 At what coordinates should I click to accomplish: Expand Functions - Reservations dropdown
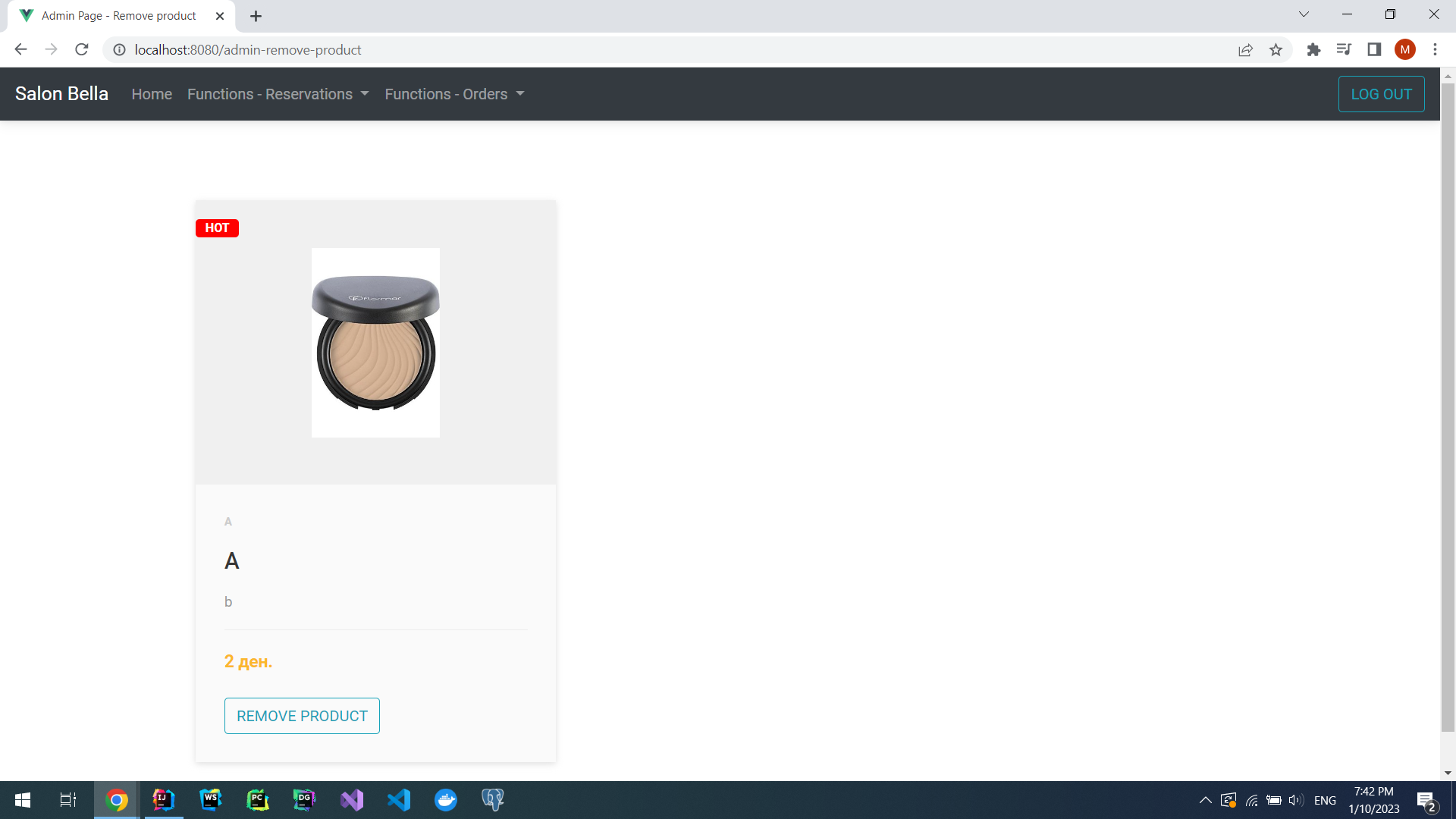point(278,94)
